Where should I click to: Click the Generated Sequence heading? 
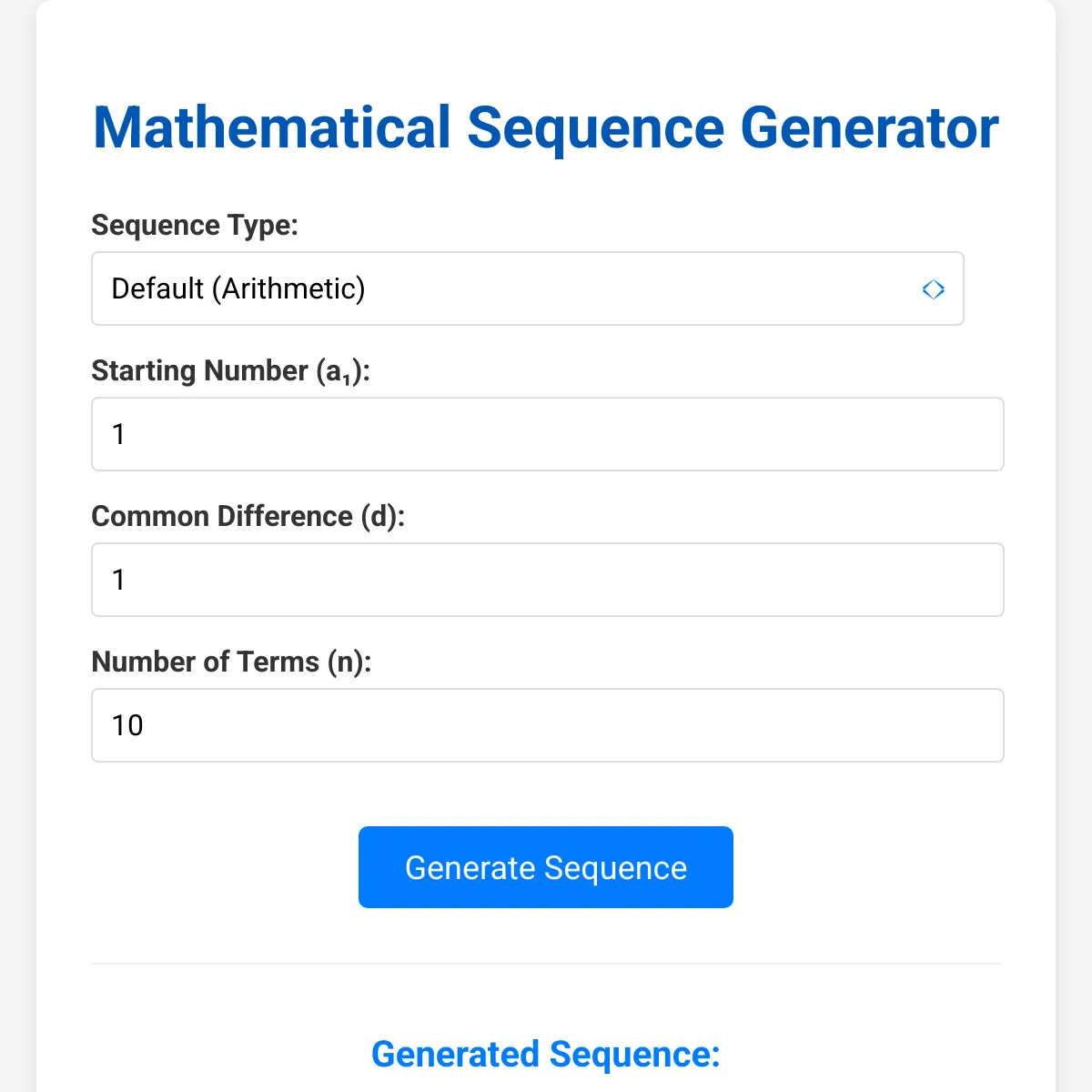pos(545,1054)
